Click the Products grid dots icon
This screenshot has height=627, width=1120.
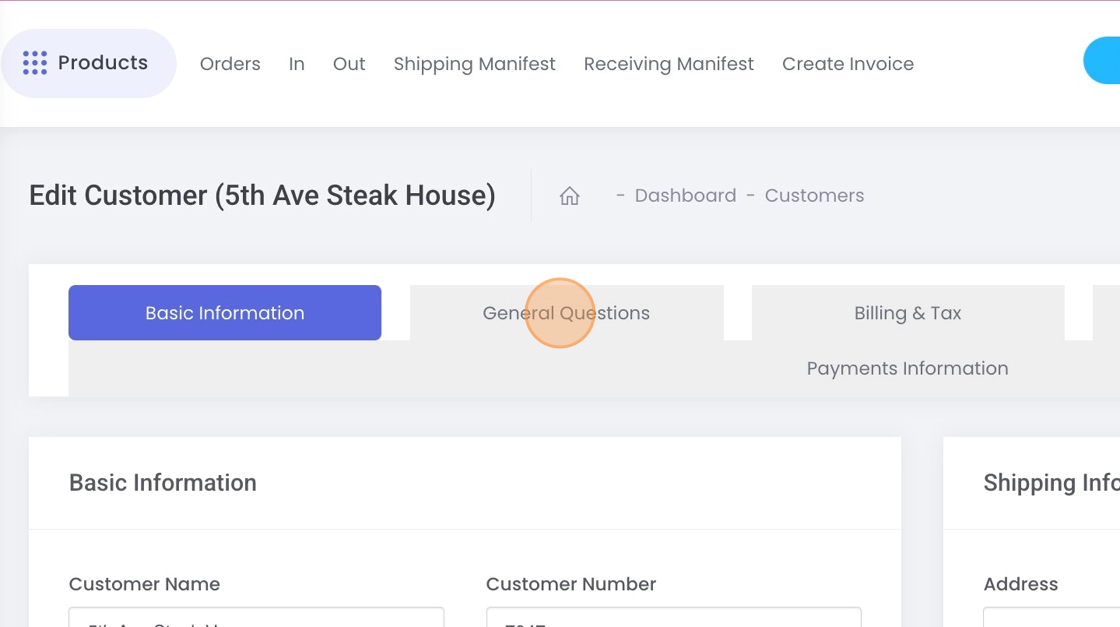pyautogui.click(x=35, y=63)
